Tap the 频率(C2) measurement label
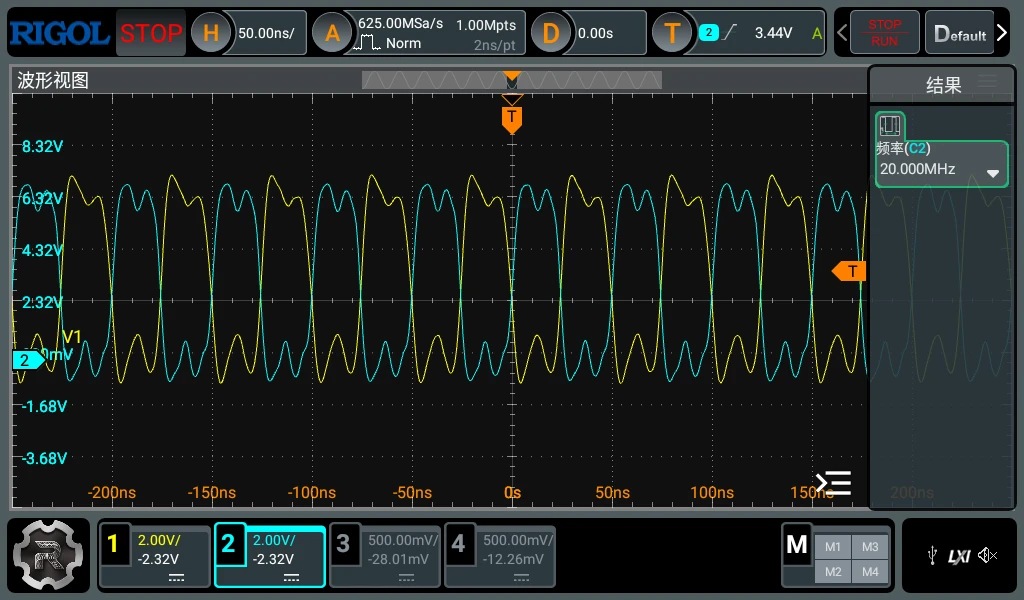1024x600 pixels. 903,148
